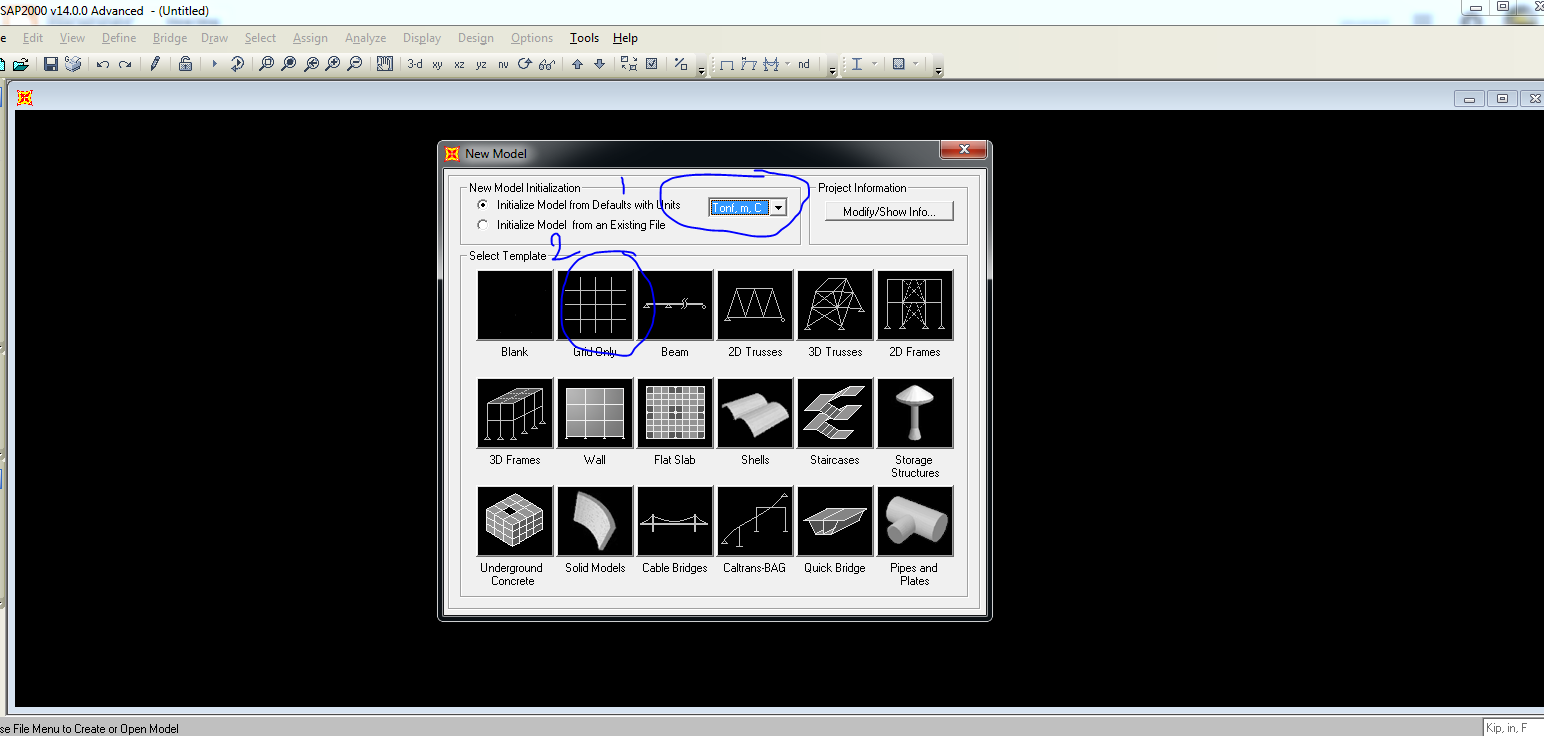Open the rotate 3D view tool

pos(525,64)
